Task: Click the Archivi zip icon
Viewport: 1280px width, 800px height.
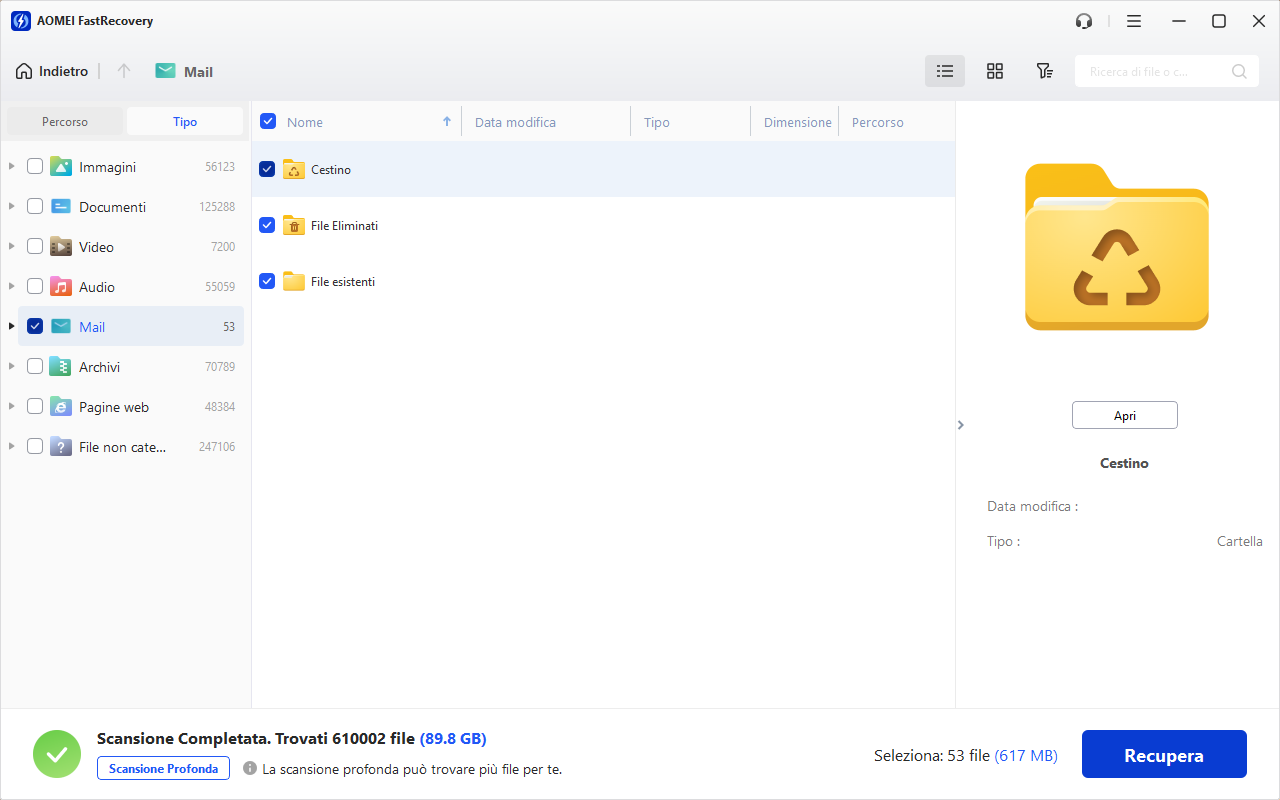Action: [61, 366]
